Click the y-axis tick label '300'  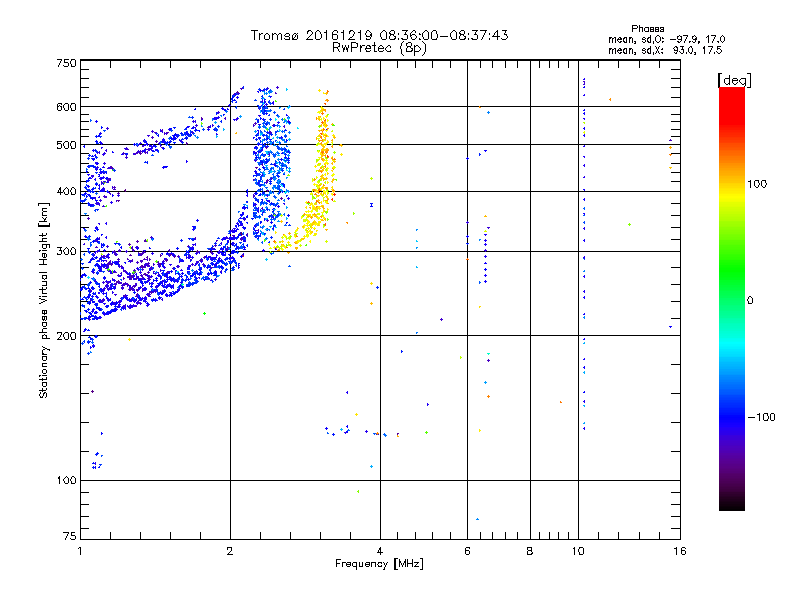(x=66, y=252)
